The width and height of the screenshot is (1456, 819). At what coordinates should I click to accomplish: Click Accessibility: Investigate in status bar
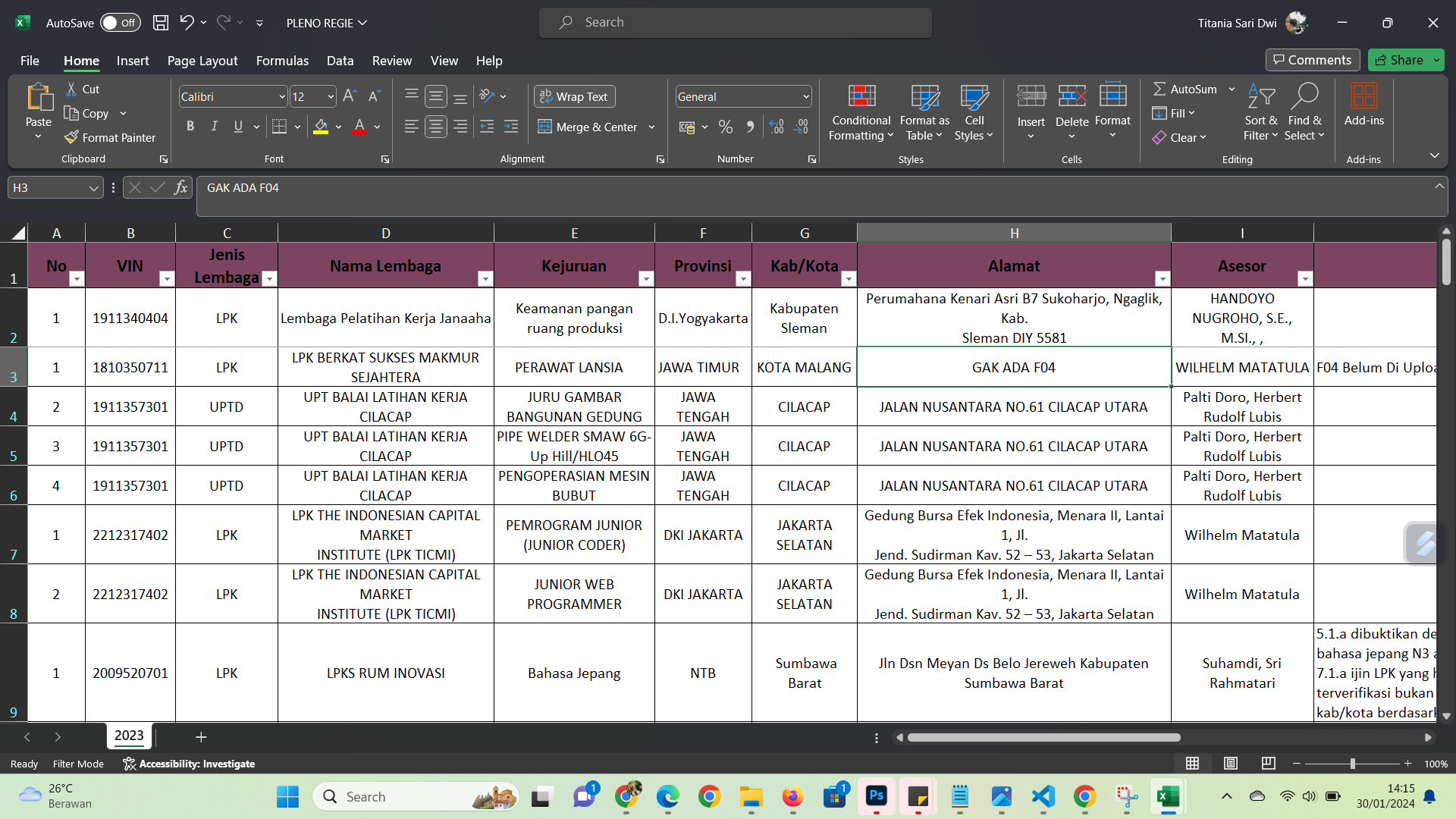(189, 764)
